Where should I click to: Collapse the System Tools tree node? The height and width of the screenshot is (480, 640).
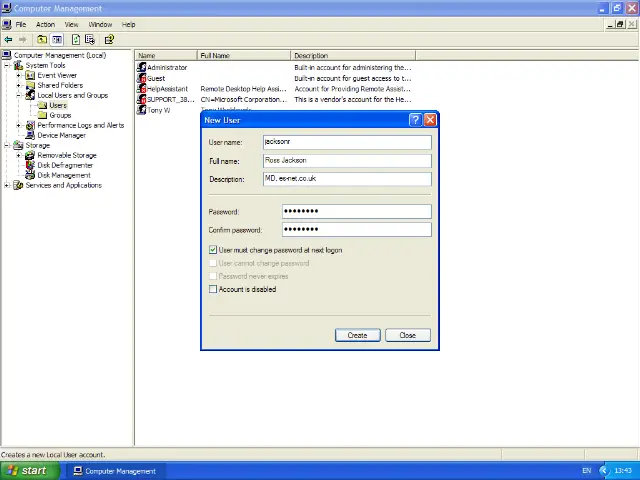[x=7, y=65]
